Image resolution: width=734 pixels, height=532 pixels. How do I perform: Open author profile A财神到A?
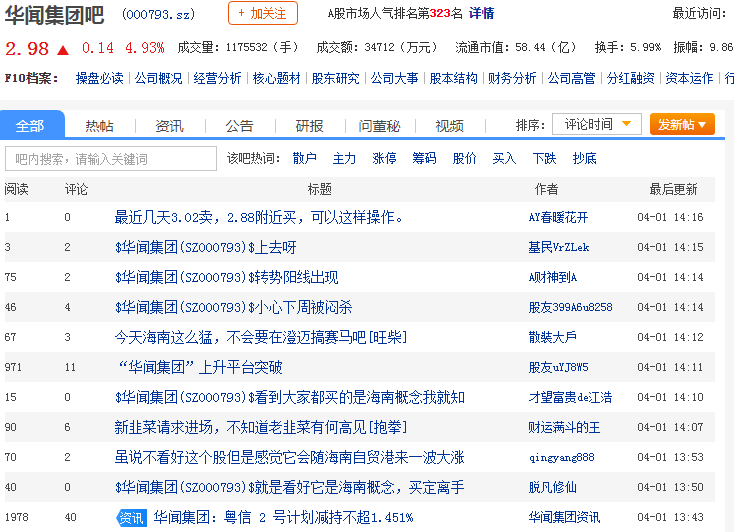click(x=553, y=277)
